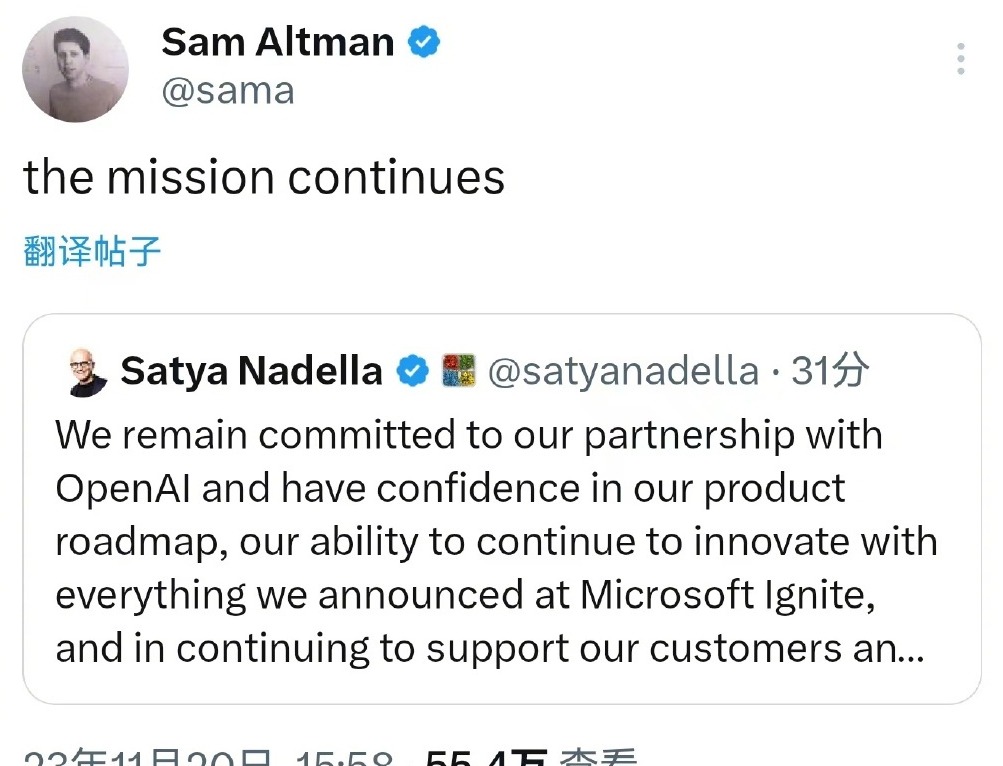Click the verified badge next to Satya Nadella
The width and height of the screenshot is (1003, 766).
[x=413, y=371]
